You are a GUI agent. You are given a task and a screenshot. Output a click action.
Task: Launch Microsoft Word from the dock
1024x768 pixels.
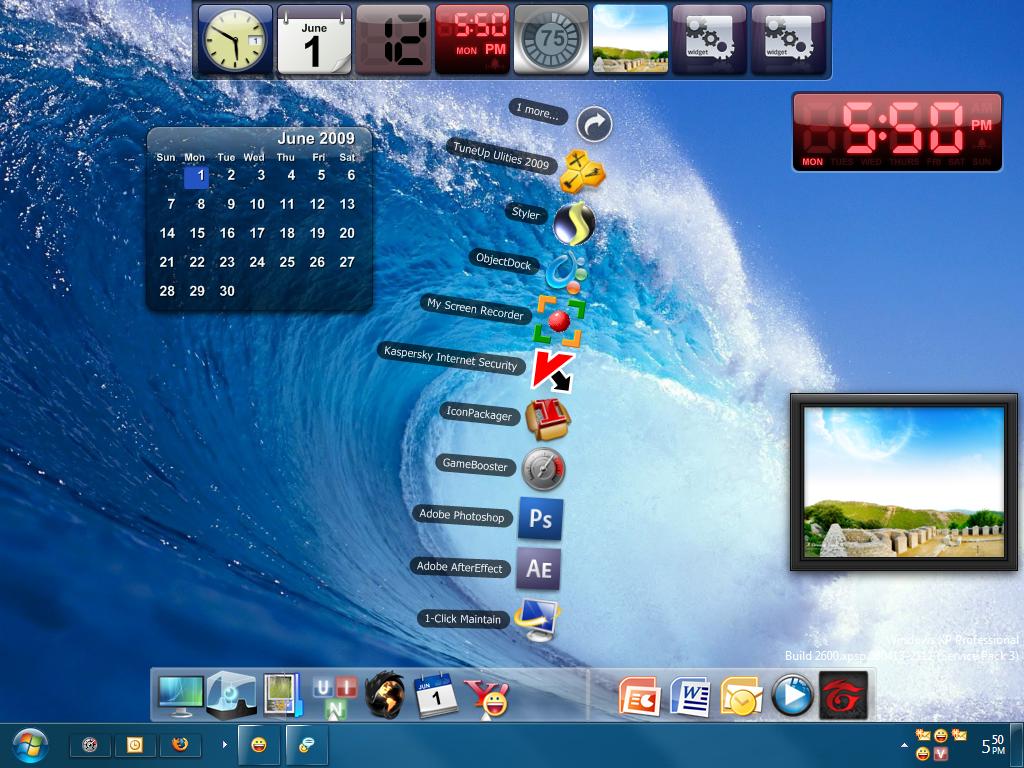point(690,696)
